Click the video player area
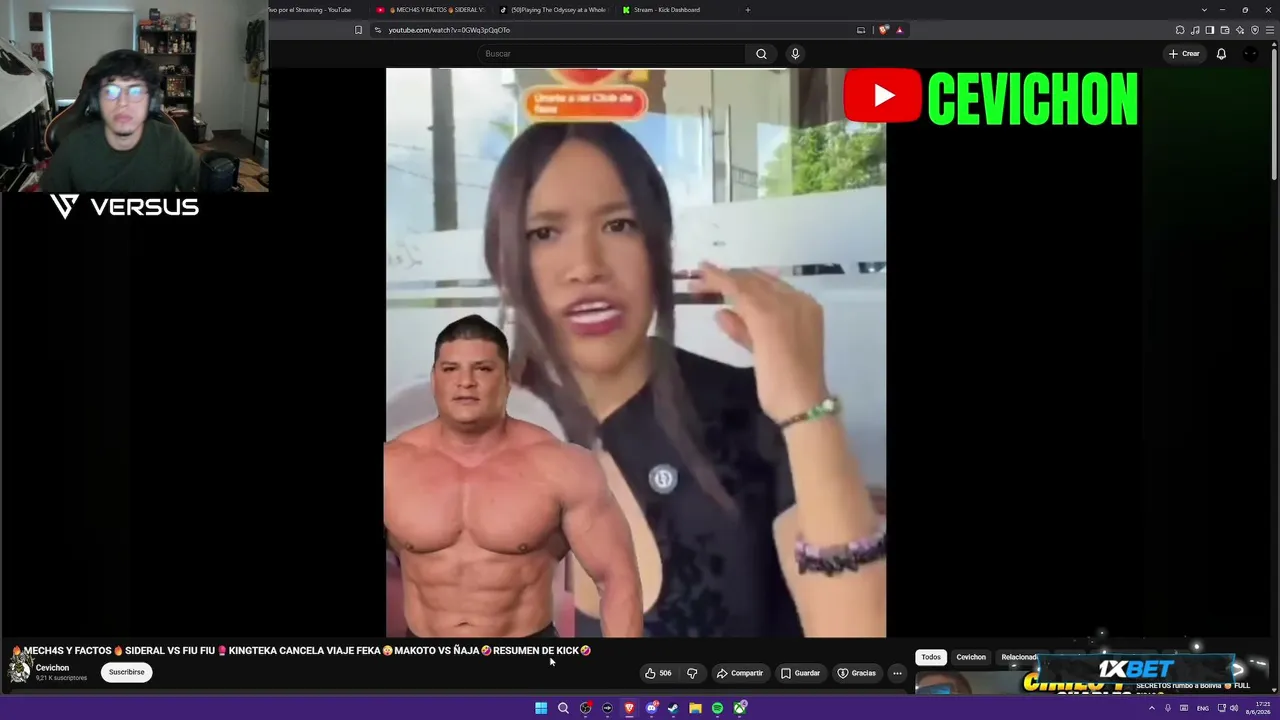The image size is (1280, 720). point(636,352)
